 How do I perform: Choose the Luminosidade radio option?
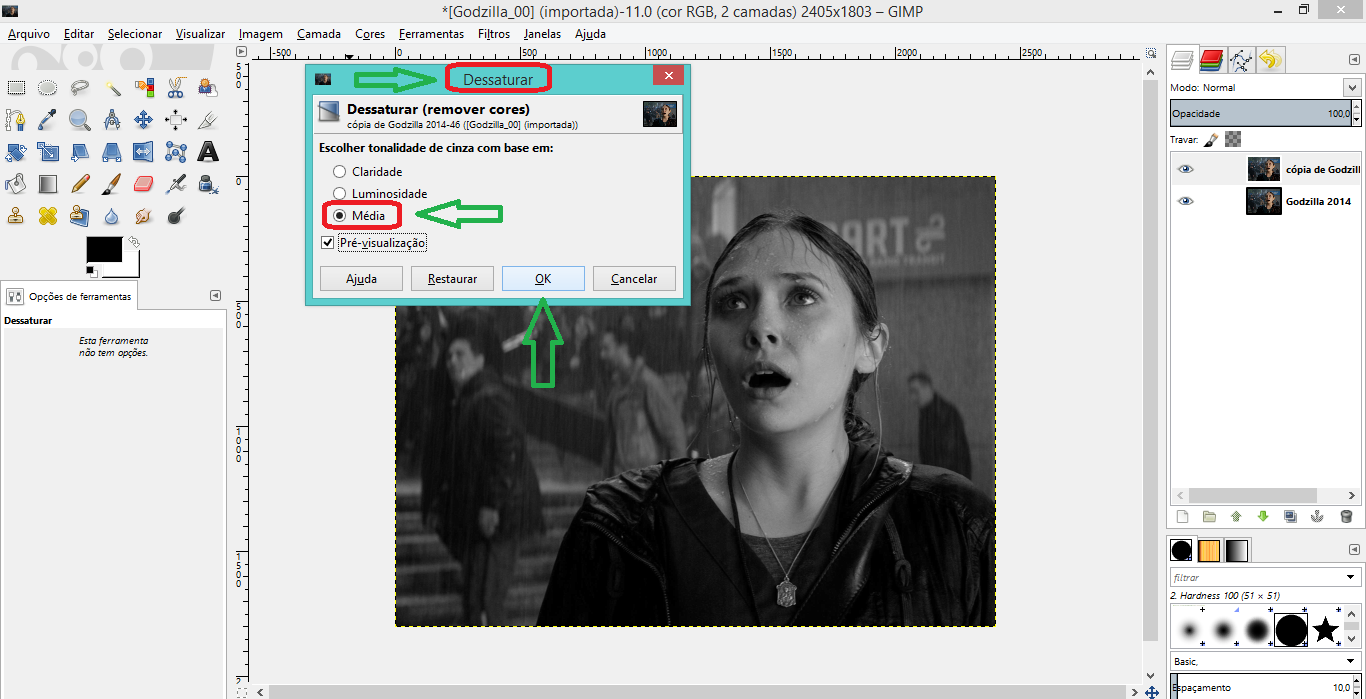click(340, 194)
